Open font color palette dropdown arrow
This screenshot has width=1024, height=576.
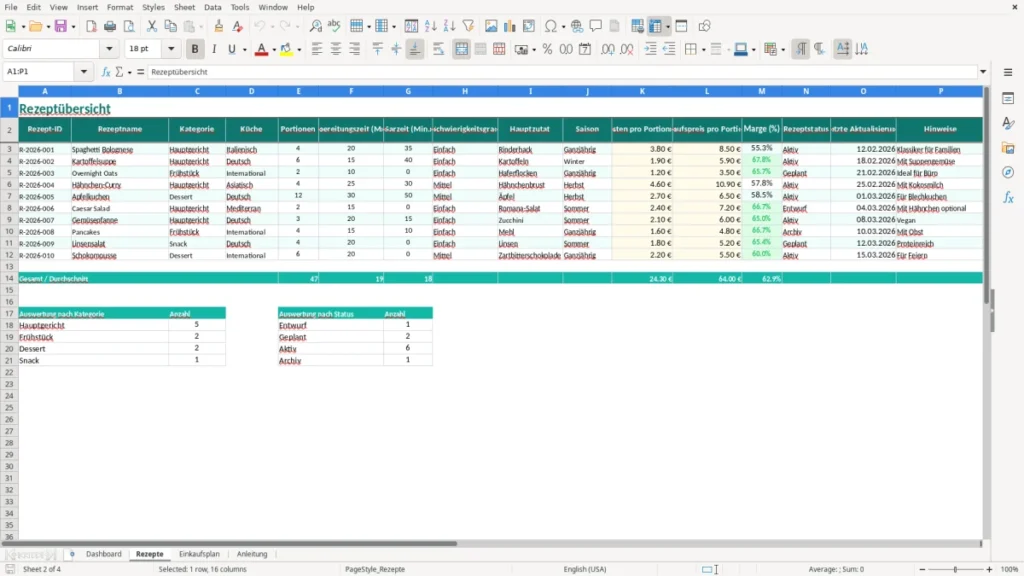(273, 49)
